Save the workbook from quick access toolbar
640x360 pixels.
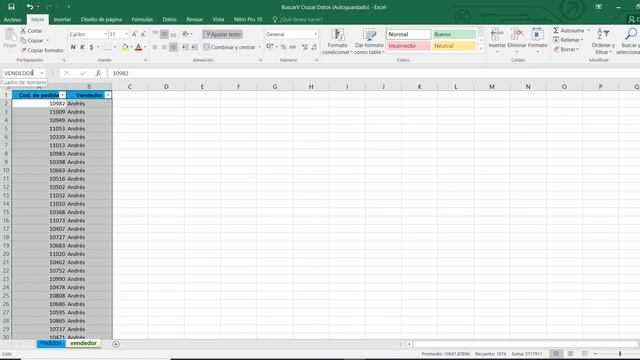coord(11,7)
